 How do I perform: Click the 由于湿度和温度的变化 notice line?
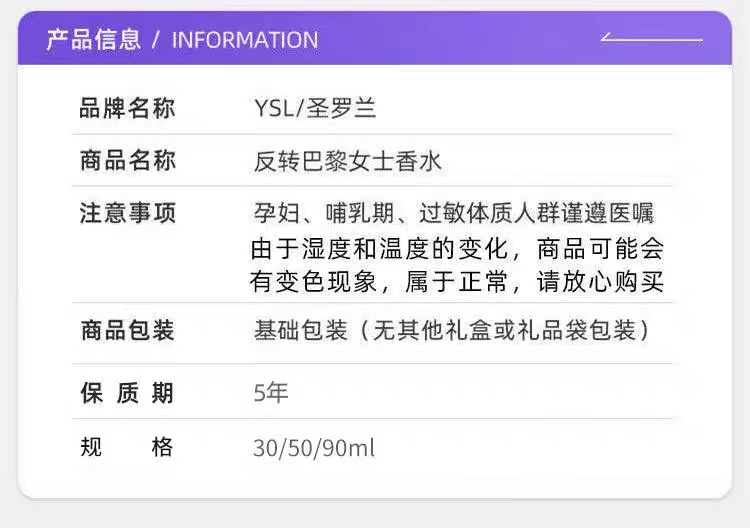tap(456, 248)
